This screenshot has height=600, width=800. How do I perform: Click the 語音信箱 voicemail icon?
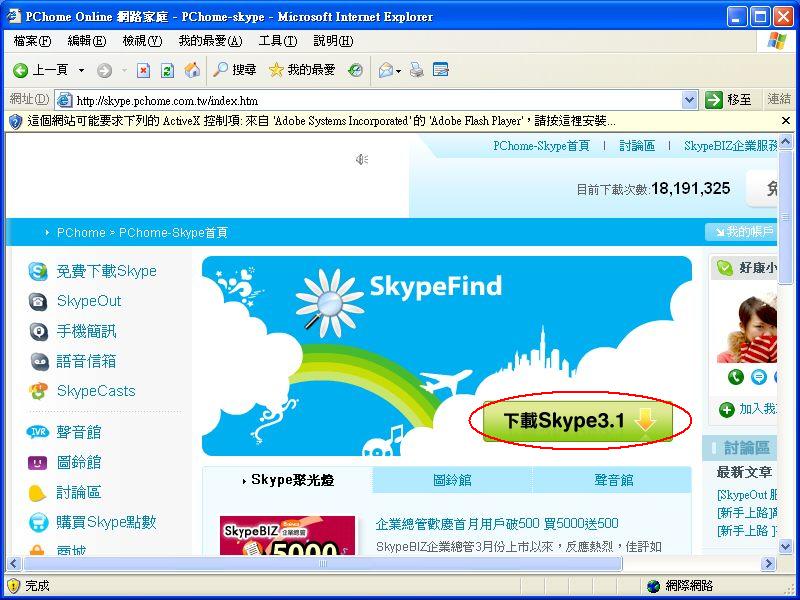tap(39, 362)
